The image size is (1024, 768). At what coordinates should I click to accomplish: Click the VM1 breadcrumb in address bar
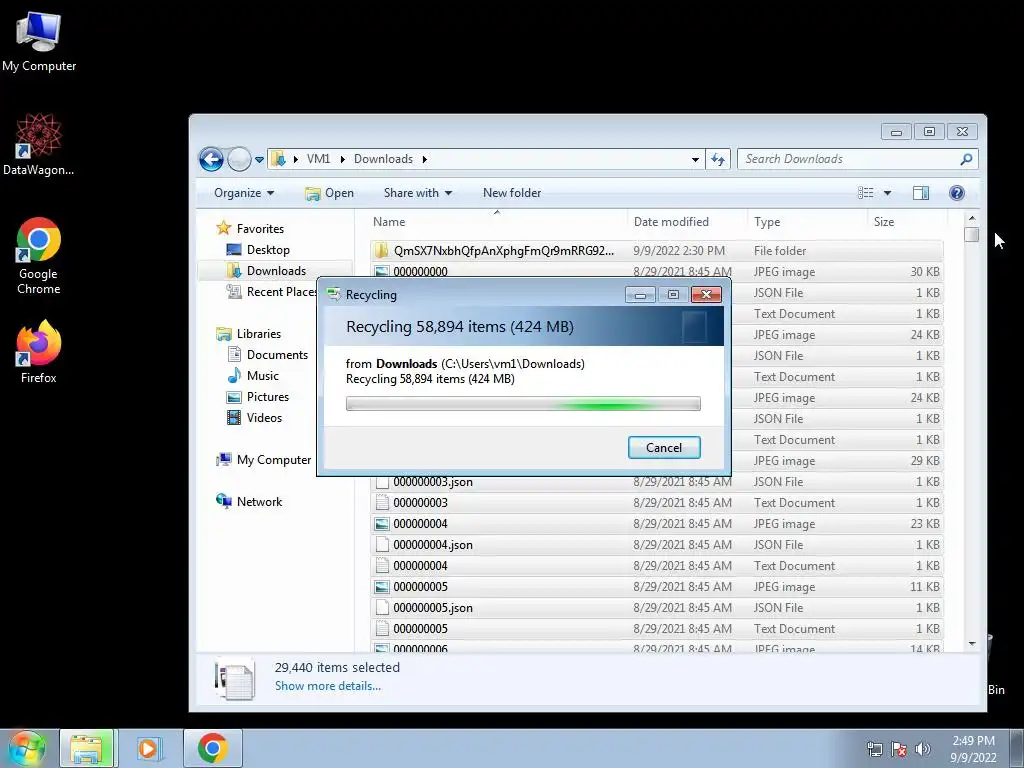(x=318, y=159)
